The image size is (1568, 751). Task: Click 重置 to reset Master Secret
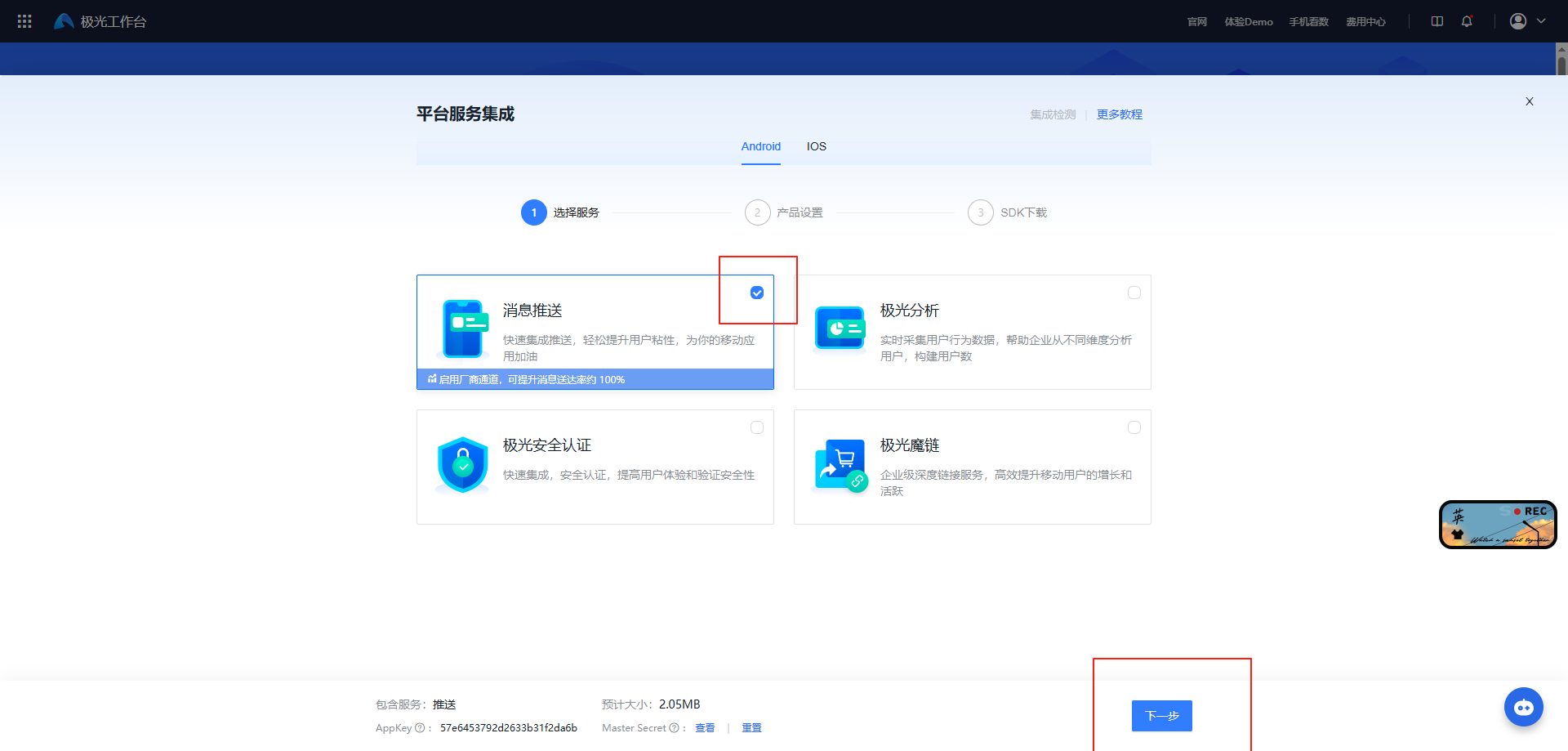(x=751, y=728)
